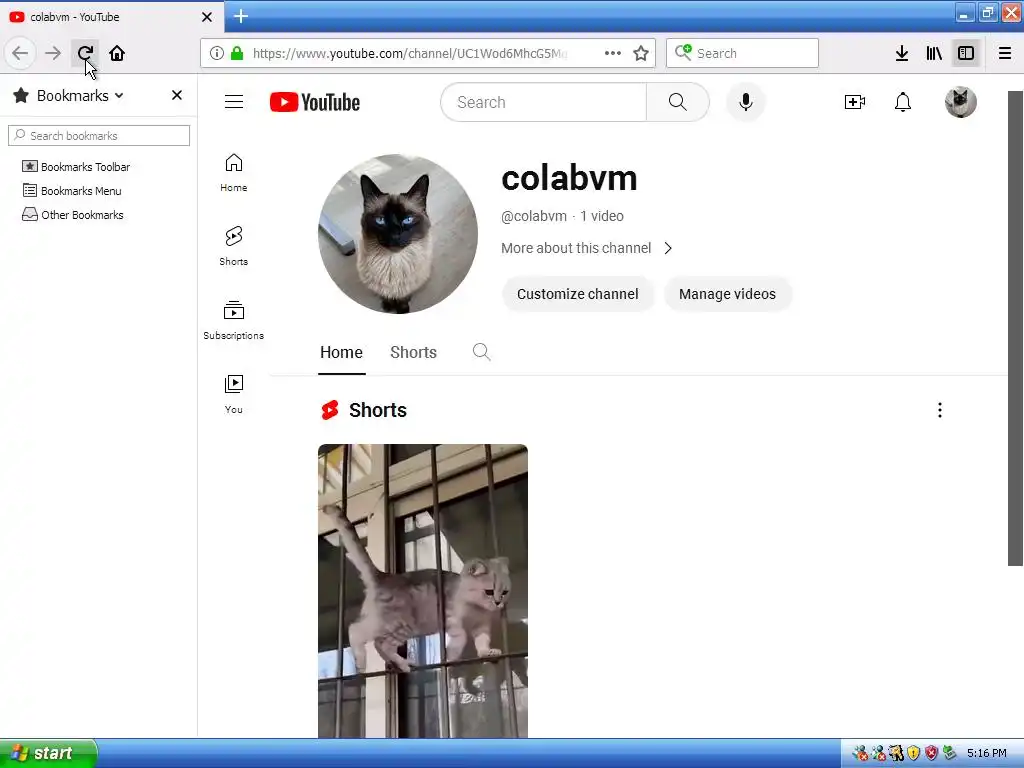This screenshot has height=768, width=1024.
Task: Open page actions three-dot menu in address bar
Action: tap(613, 53)
